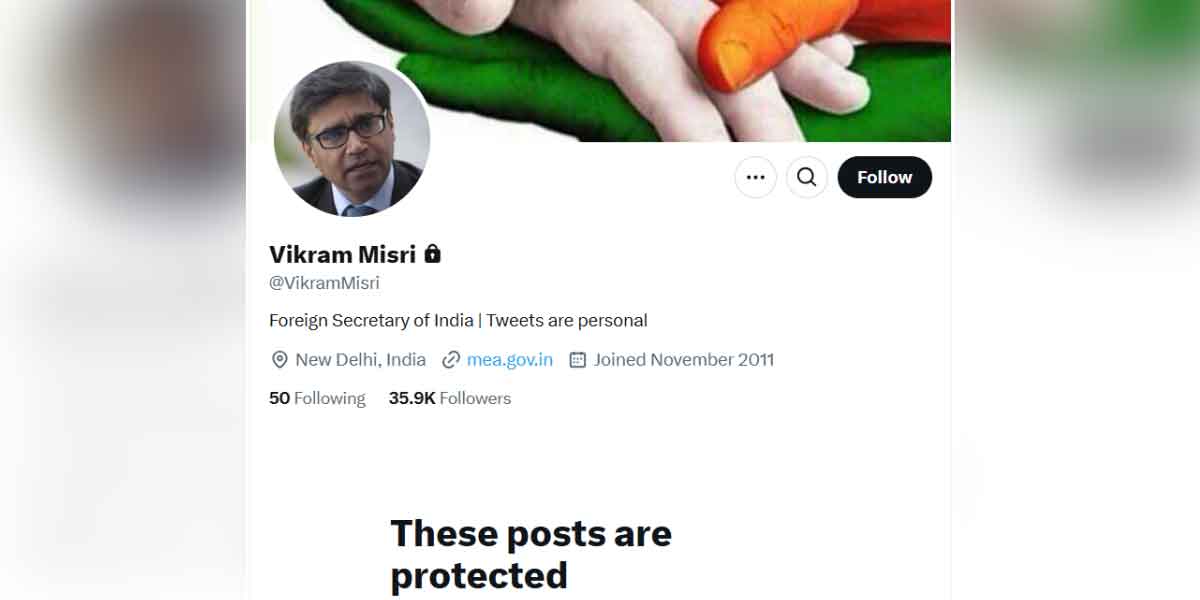Click the search magnifier icon on profile
The image size is (1200, 600).
point(806,178)
